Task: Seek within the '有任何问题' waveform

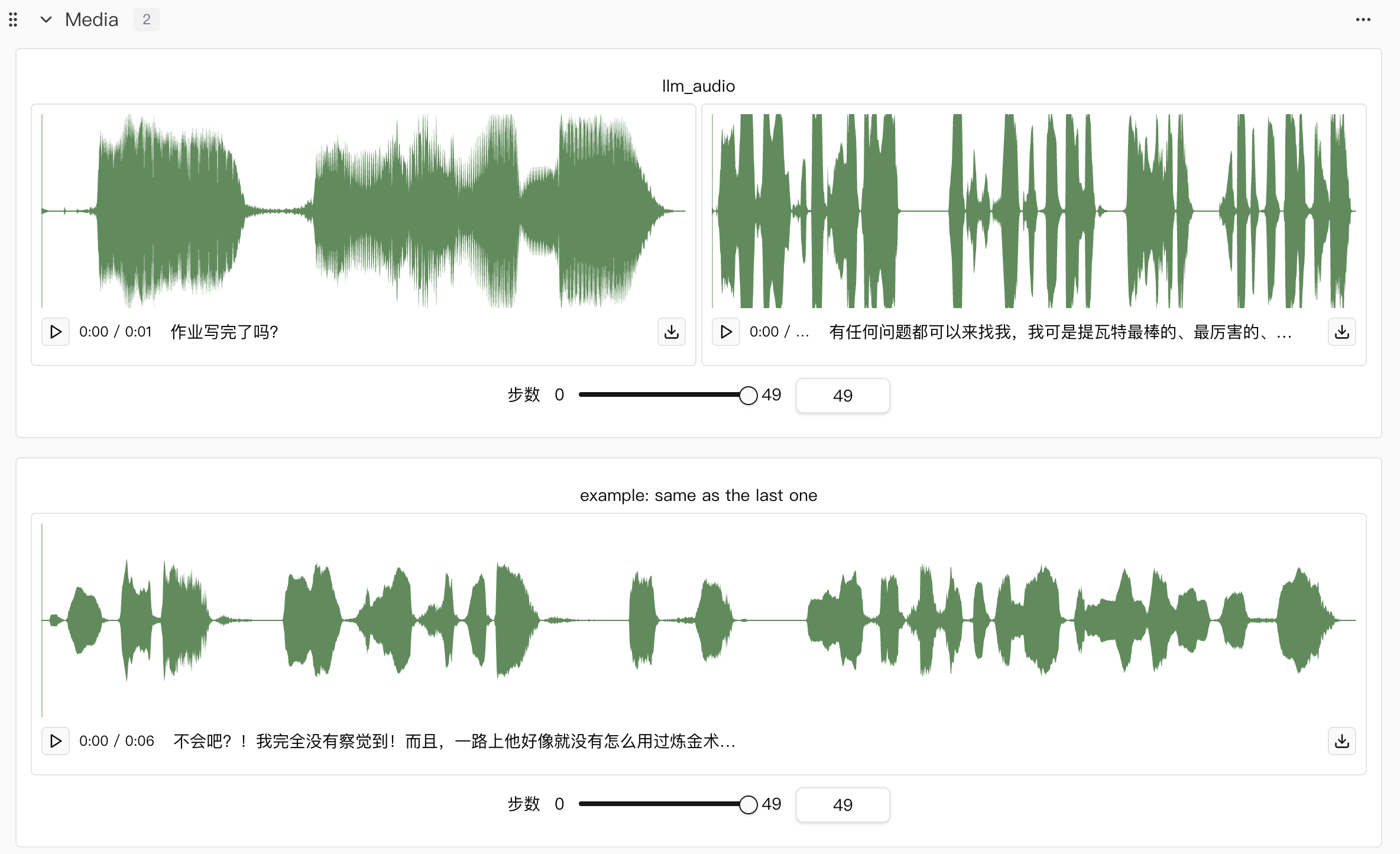Action: click(x=1033, y=211)
